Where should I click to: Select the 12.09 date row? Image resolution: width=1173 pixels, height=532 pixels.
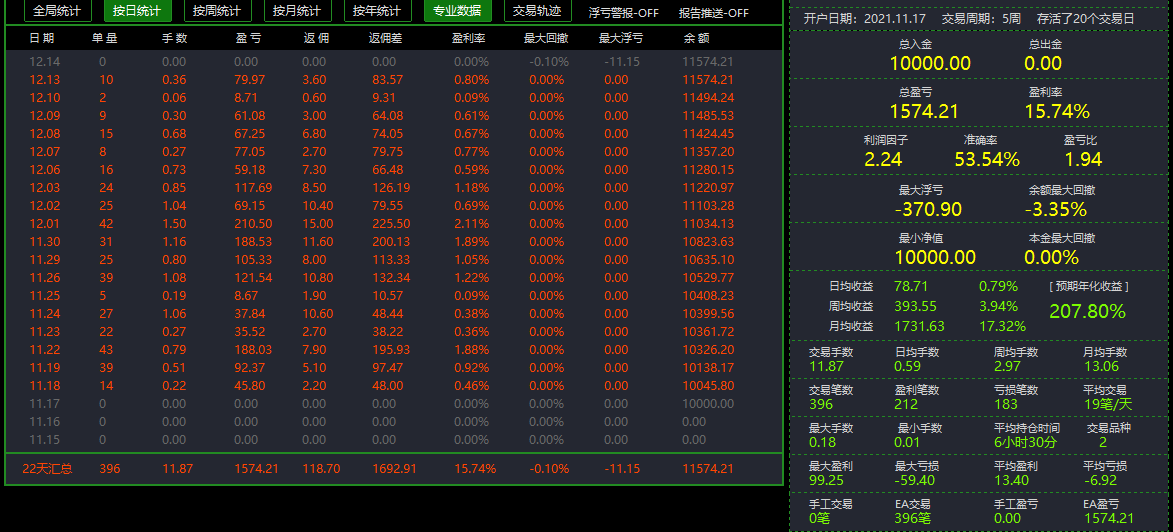point(393,115)
